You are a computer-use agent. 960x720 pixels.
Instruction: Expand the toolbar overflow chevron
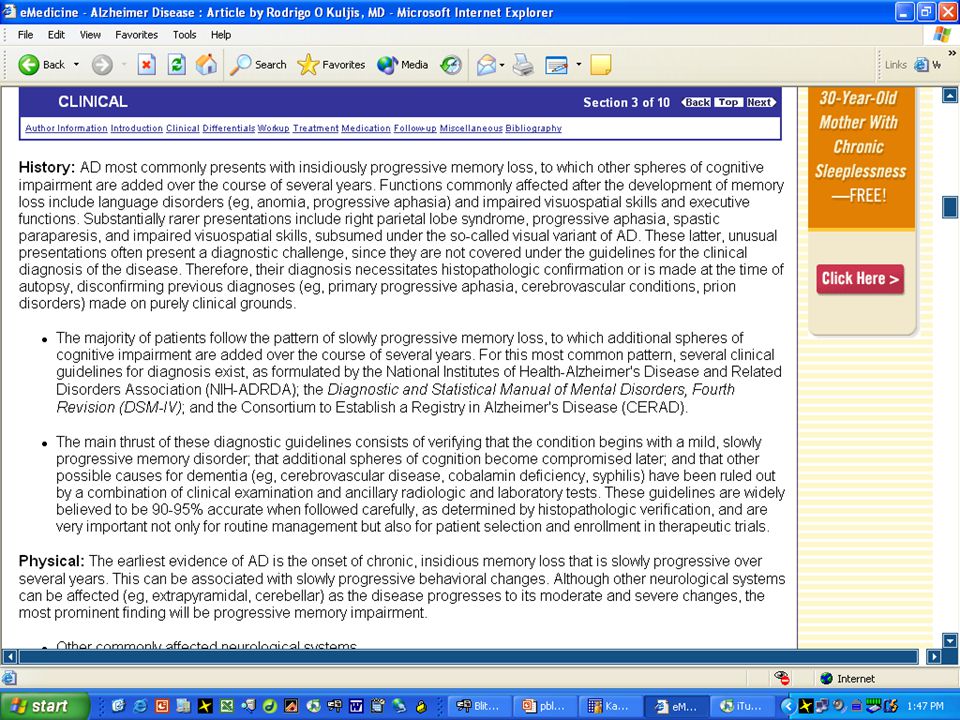952,53
